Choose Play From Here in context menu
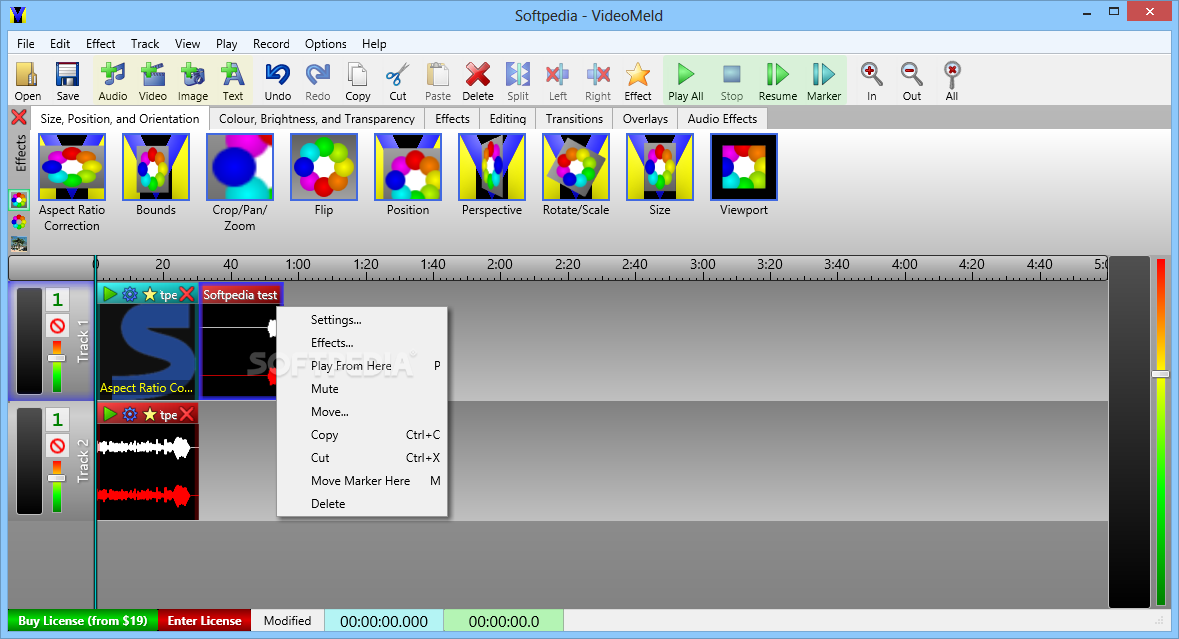 click(x=362, y=366)
